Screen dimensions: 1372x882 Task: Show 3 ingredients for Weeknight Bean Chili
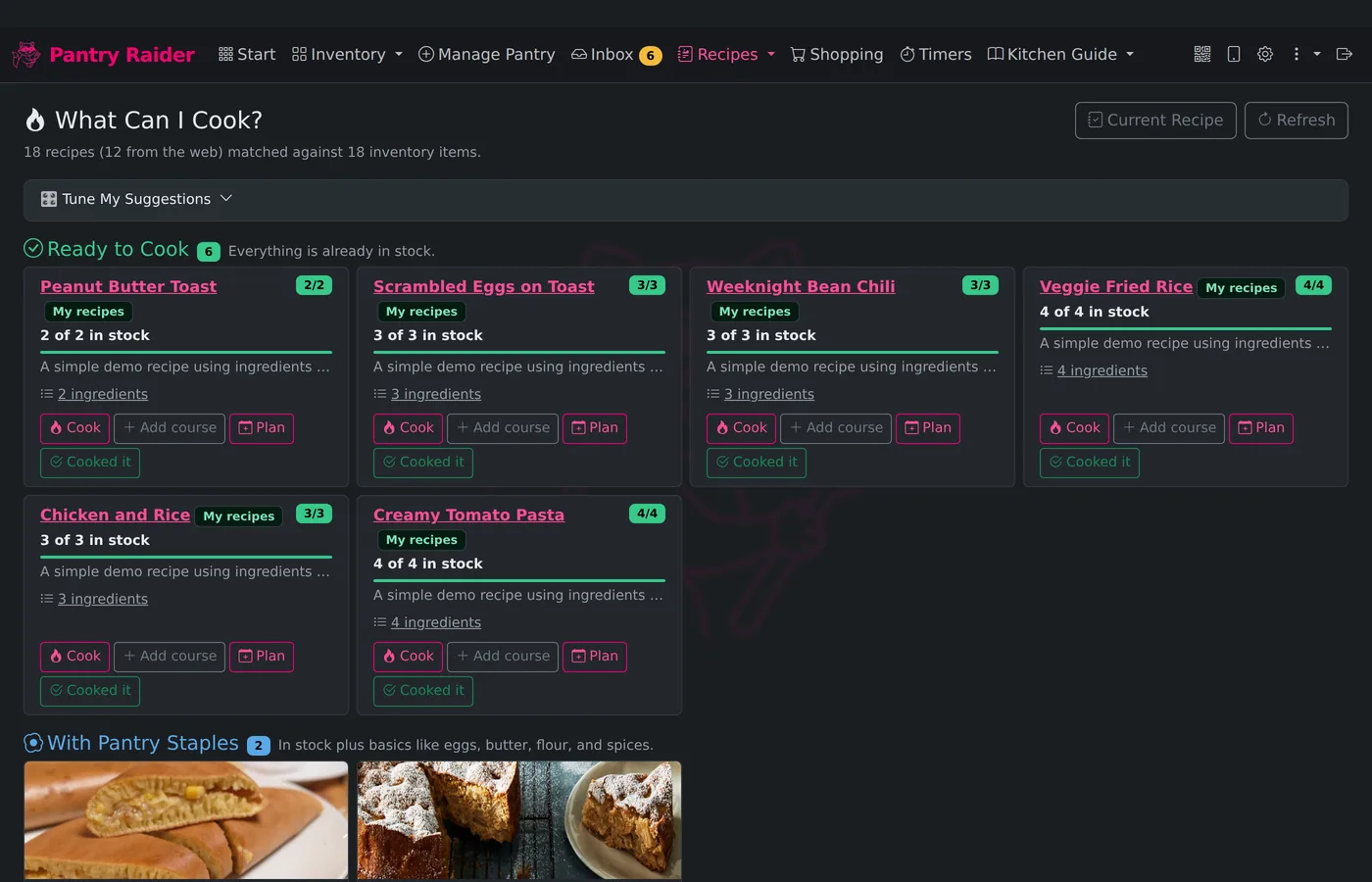point(769,394)
